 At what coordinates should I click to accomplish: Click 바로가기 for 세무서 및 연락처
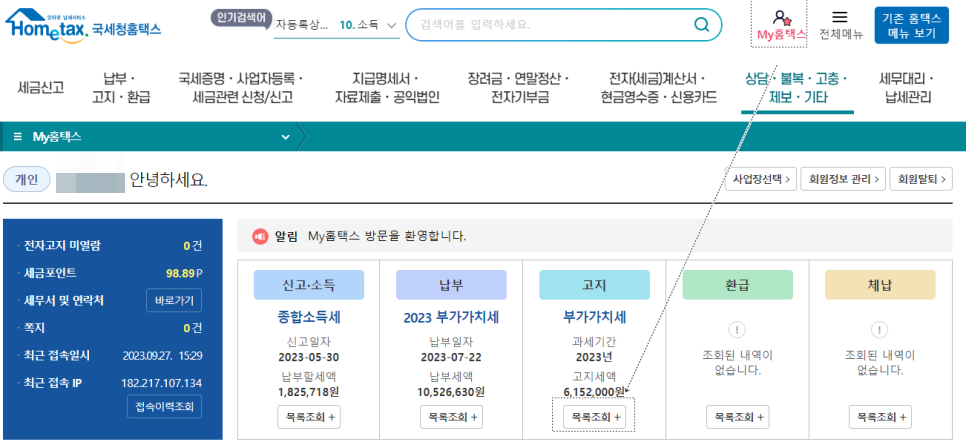pyautogui.click(x=174, y=301)
